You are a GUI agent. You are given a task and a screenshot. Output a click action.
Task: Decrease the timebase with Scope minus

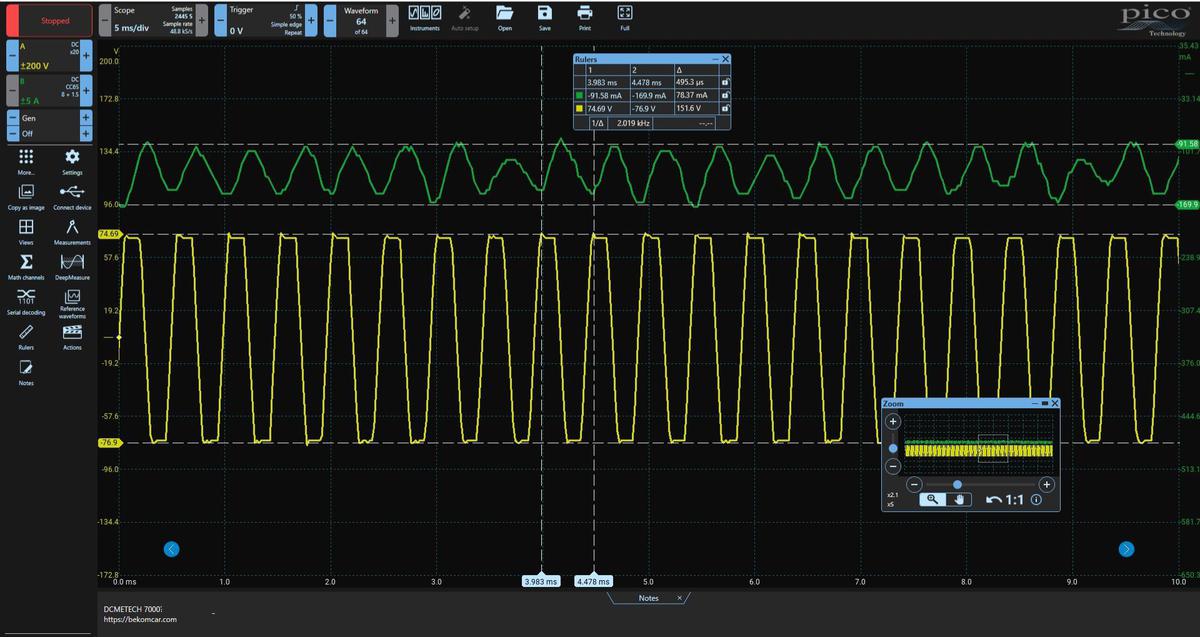click(104, 20)
